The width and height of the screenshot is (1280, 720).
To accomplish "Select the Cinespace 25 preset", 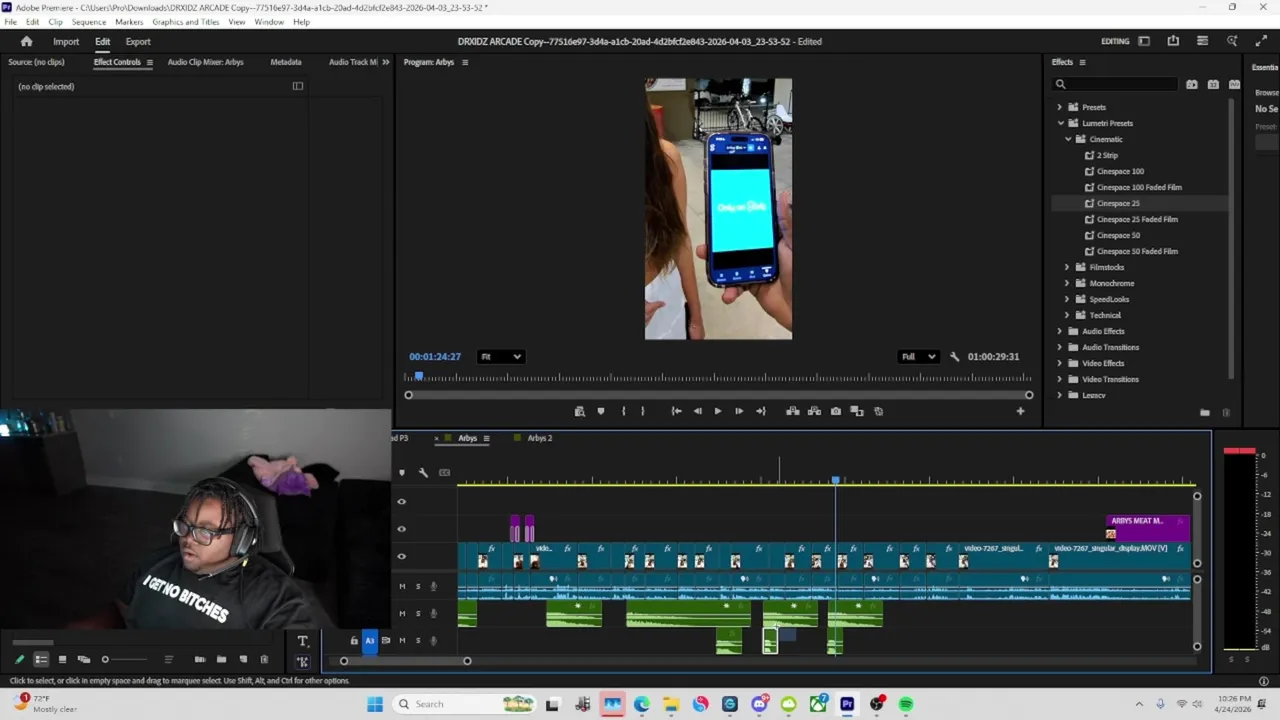I will [x=1118, y=203].
